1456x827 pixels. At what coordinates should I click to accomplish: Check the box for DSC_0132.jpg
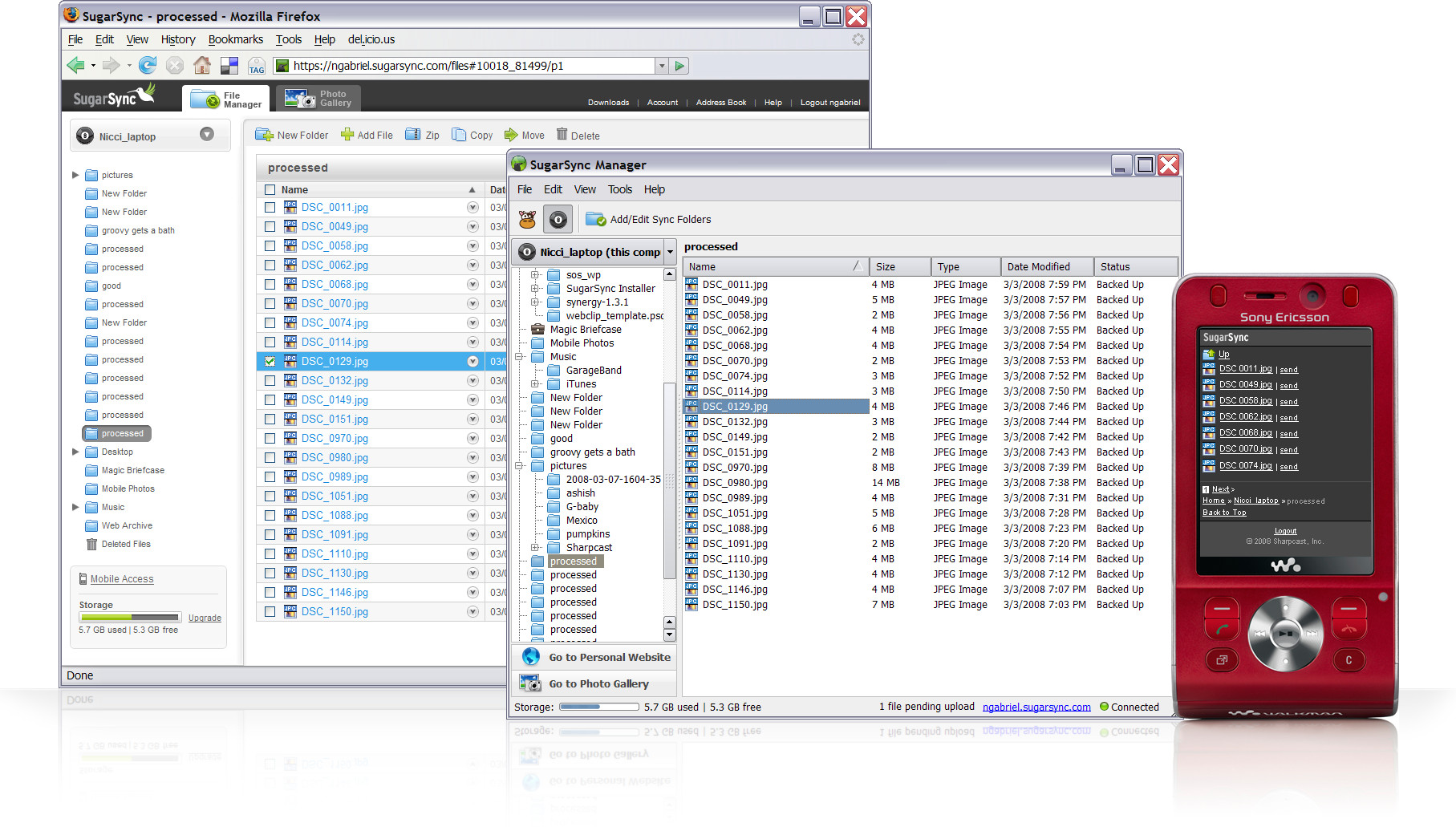(270, 380)
